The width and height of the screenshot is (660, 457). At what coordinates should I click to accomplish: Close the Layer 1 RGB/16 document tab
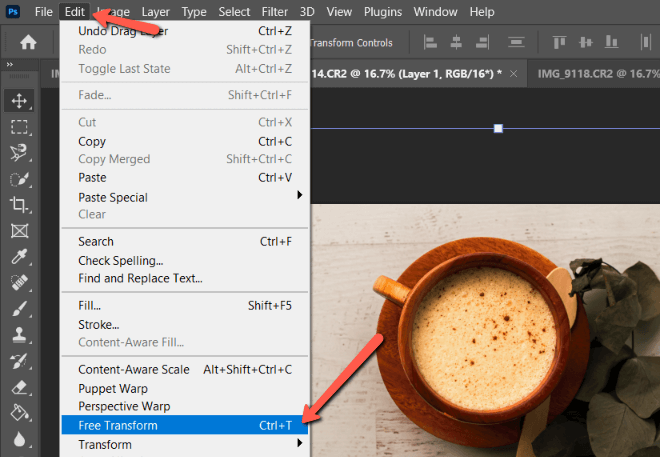(514, 75)
